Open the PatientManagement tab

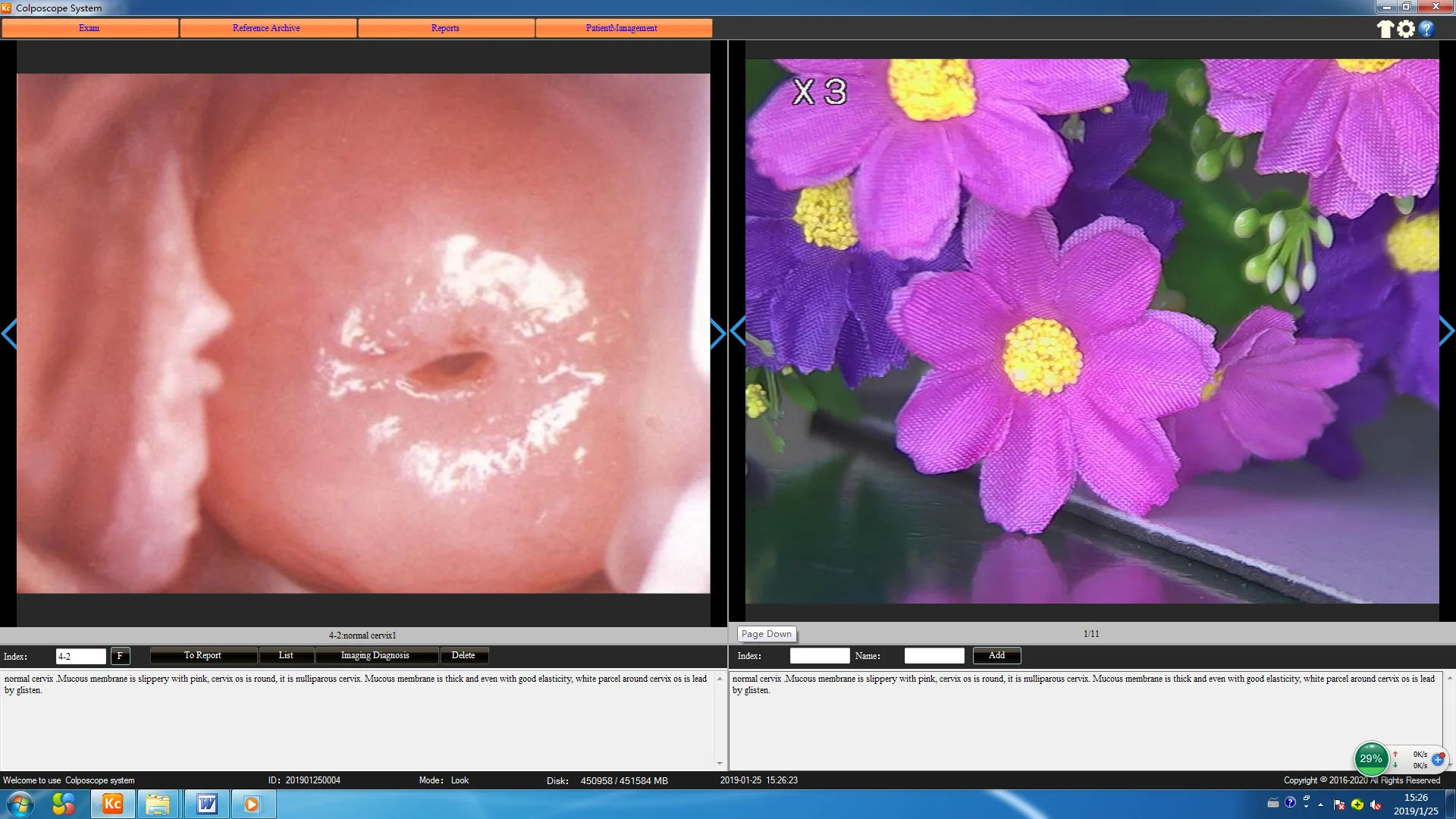click(621, 28)
